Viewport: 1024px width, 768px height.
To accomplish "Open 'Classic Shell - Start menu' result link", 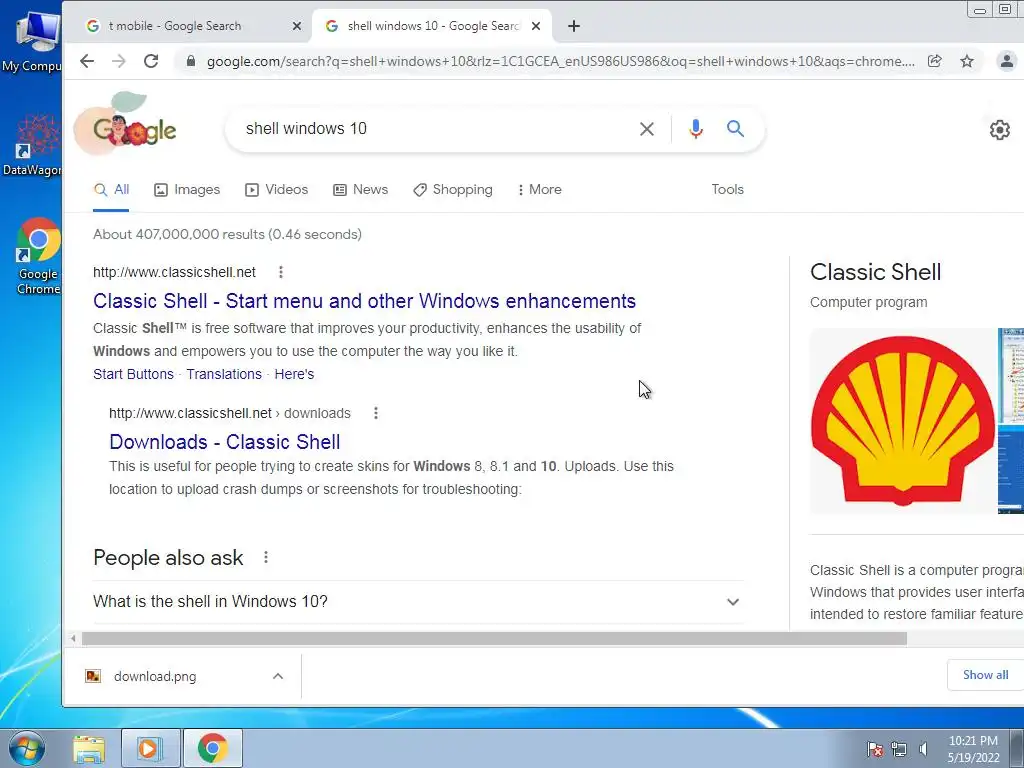I will coord(364,301).
